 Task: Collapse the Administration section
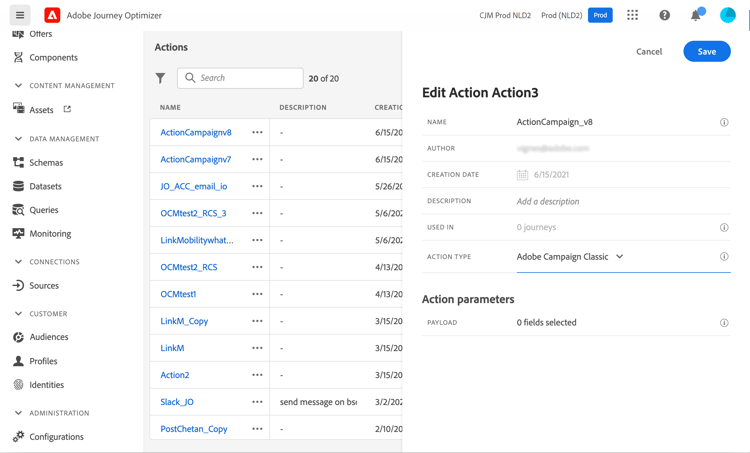coord(18,413)
